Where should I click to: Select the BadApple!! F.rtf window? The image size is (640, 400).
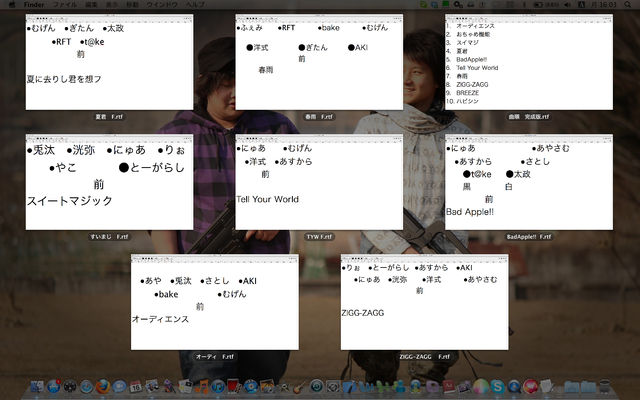529,190
